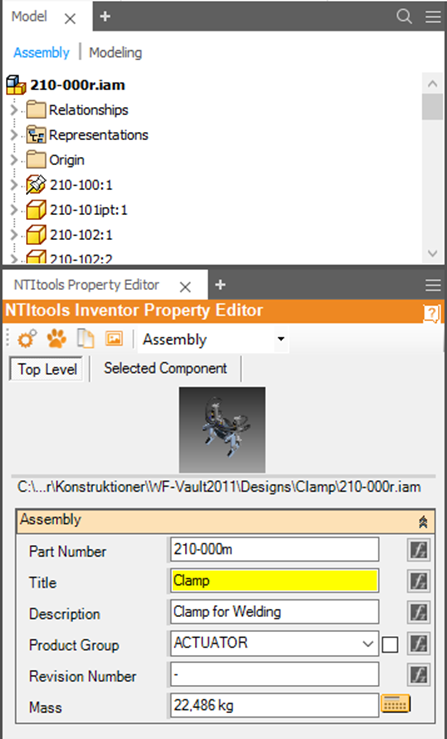Click the yellow Title field containing Clamp
447x739 pixels.
tap(274, 581)
